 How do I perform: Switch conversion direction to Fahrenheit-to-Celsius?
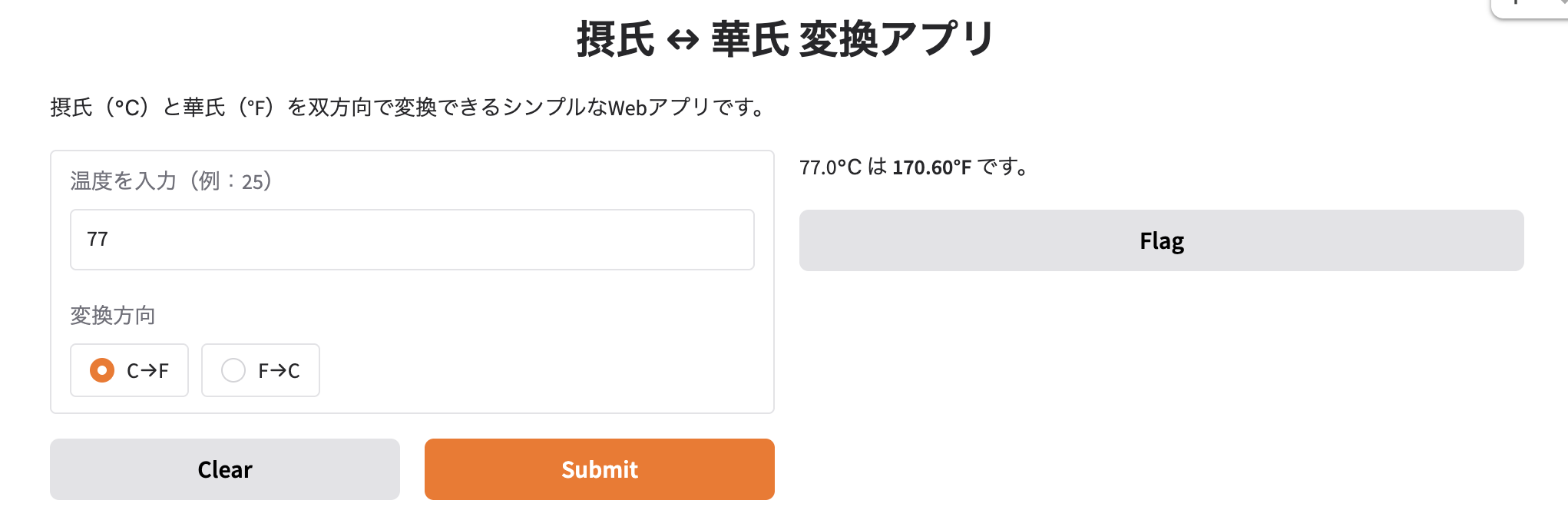point(233,370)
